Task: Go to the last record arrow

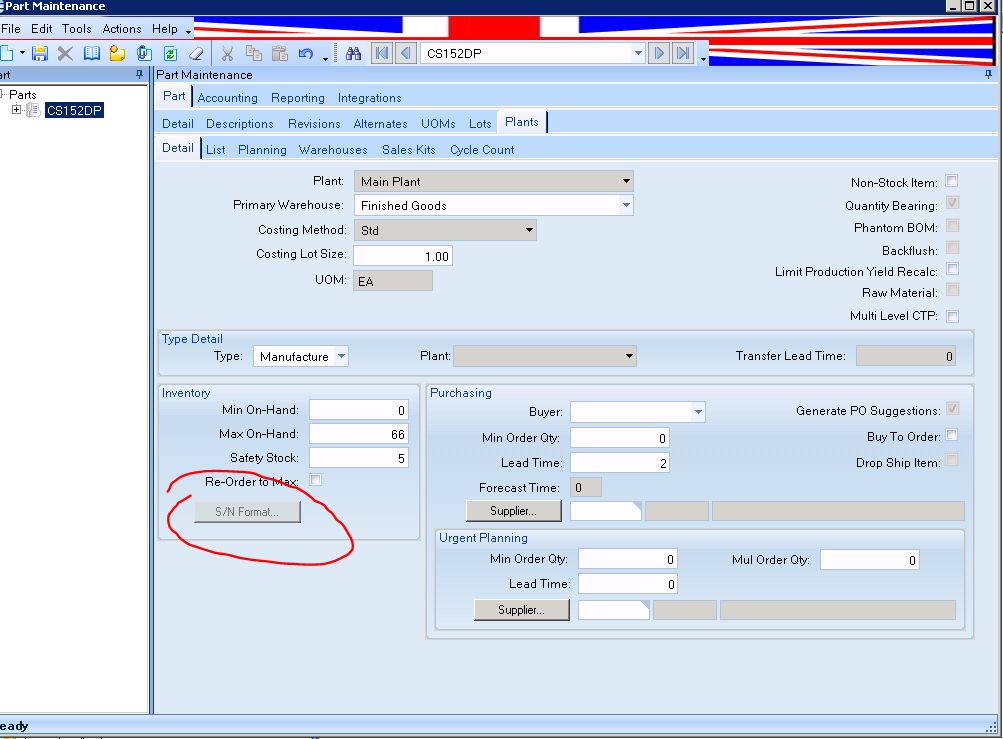Action: point(683,53)
